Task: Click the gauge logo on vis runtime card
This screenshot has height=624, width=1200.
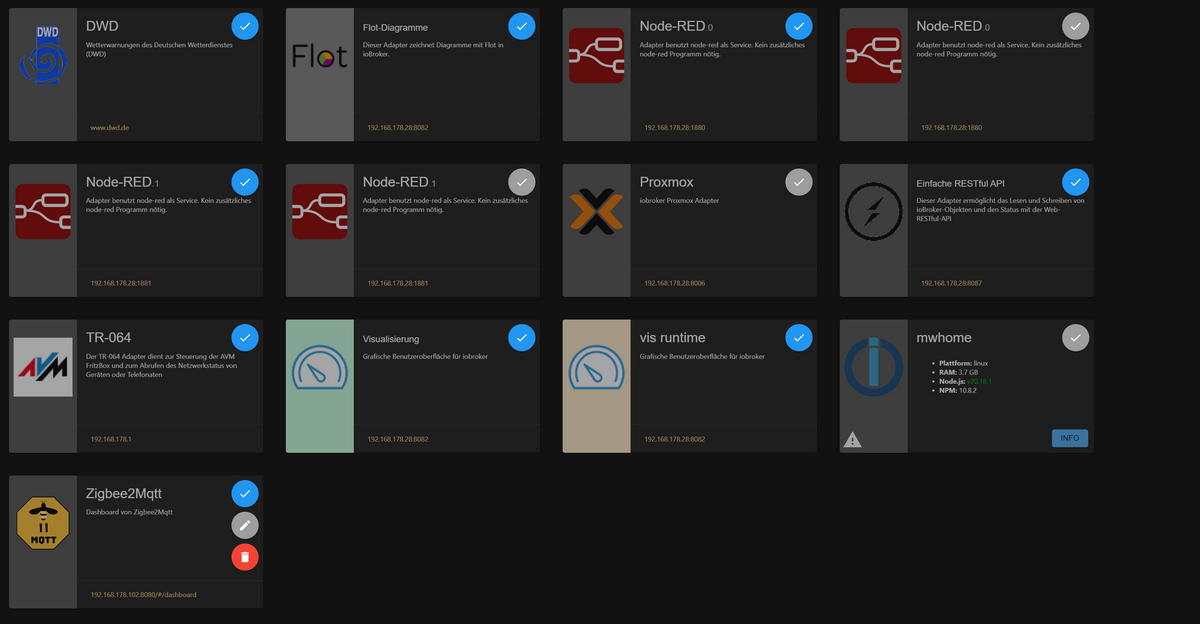Action: coord(597,367)
